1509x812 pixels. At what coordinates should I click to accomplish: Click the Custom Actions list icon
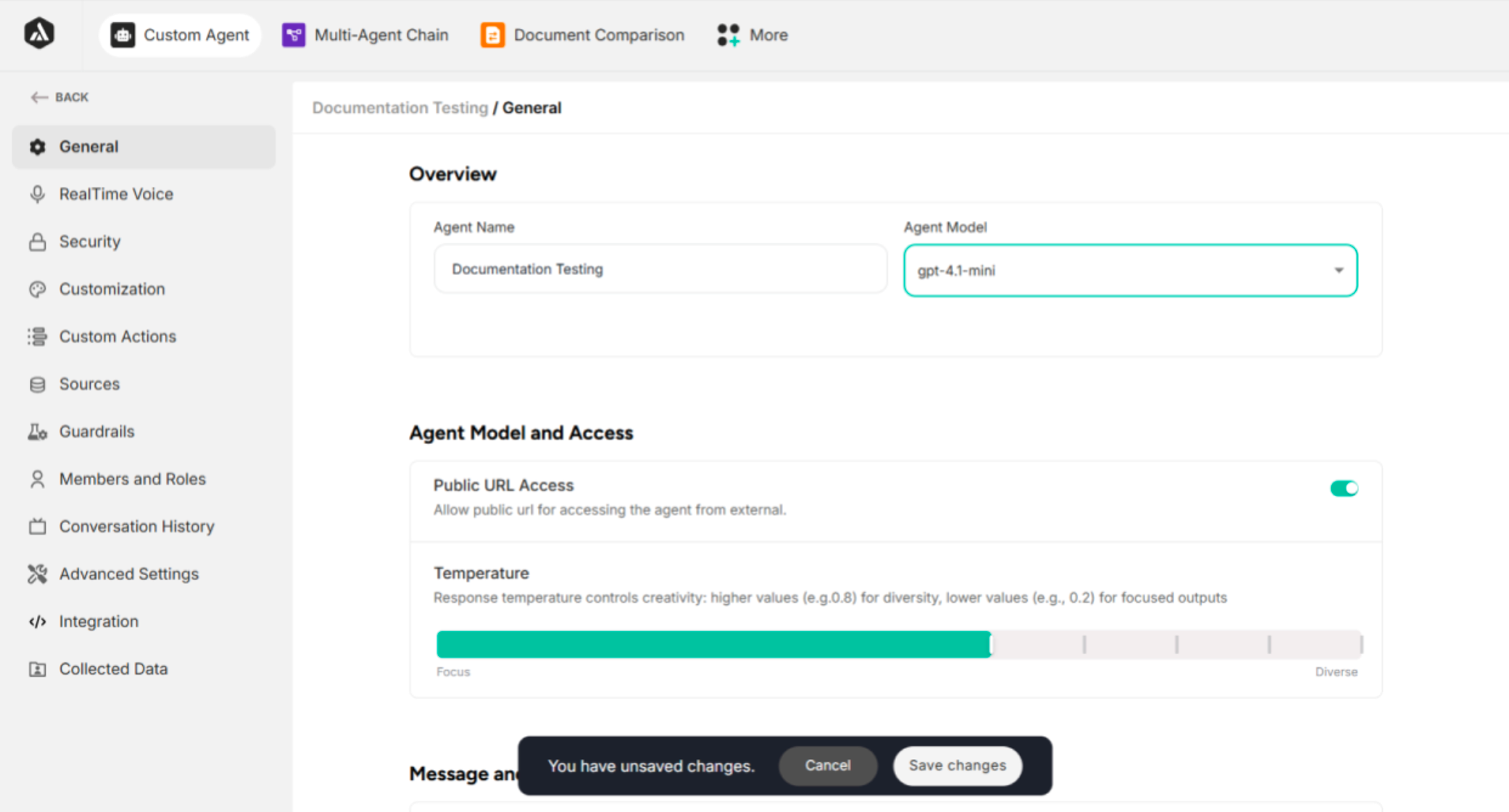[38, 336]
